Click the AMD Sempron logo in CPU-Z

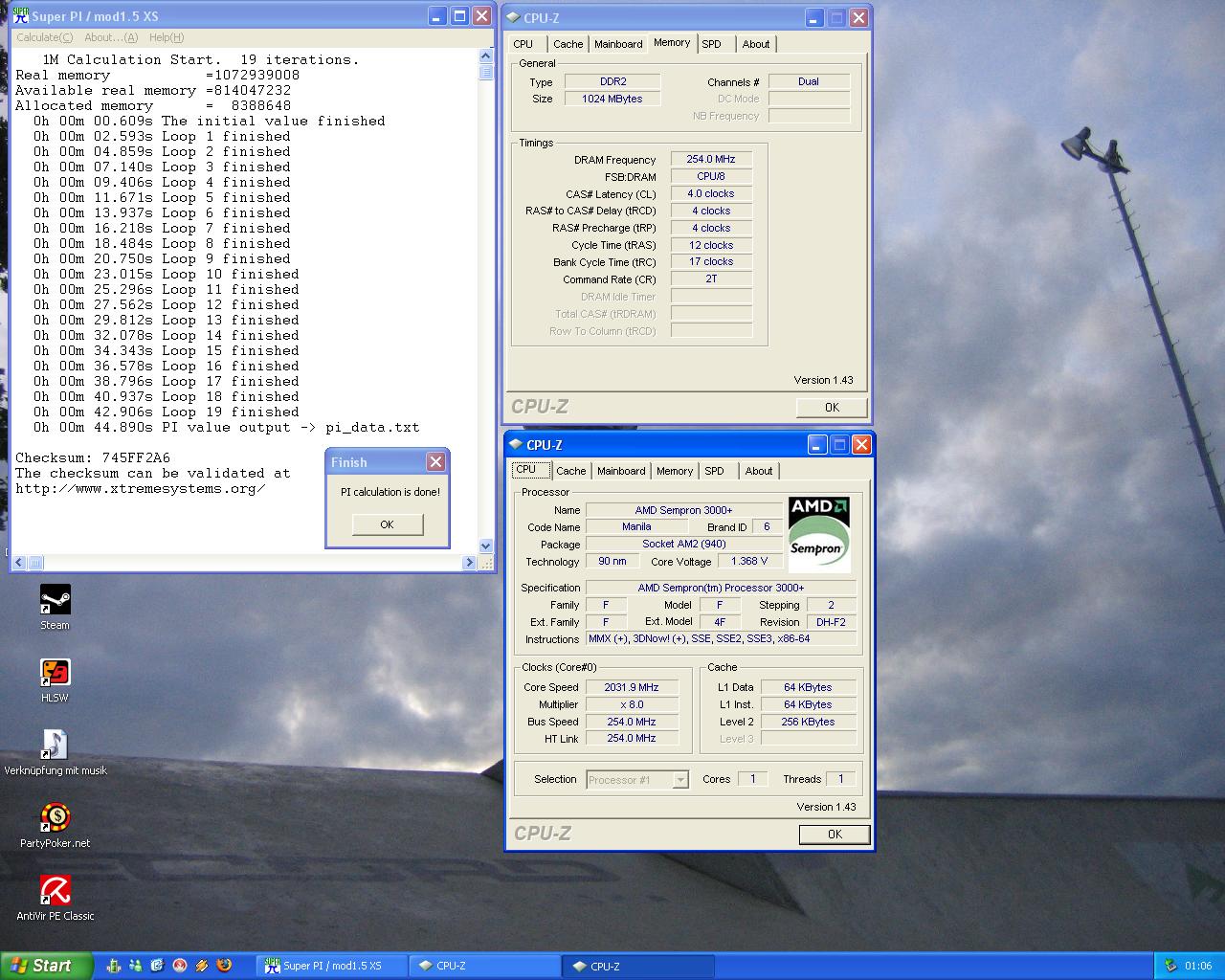pyautogui.click(x=819, y=534)
